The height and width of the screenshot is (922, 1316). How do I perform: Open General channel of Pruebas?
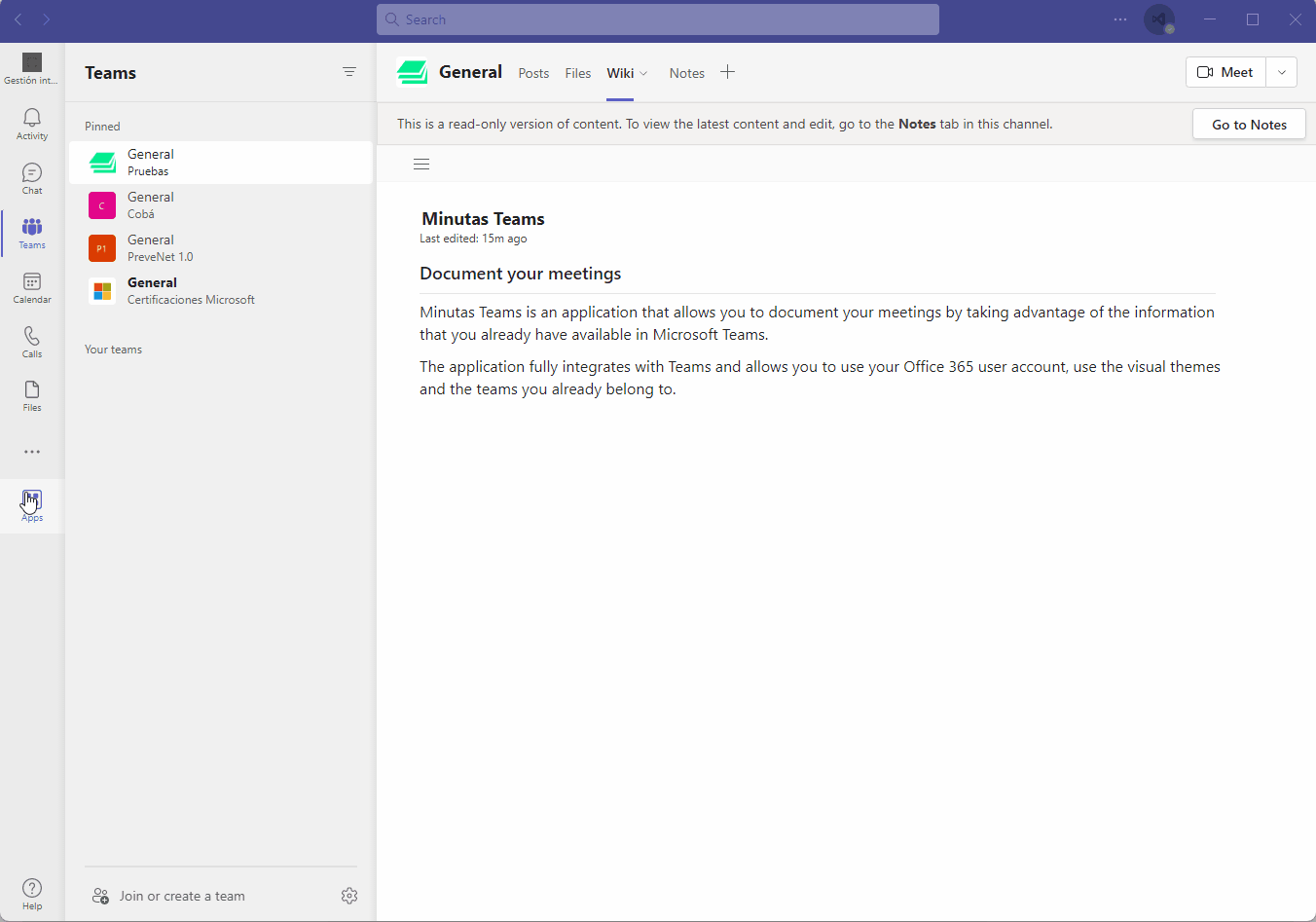(221, 163)
